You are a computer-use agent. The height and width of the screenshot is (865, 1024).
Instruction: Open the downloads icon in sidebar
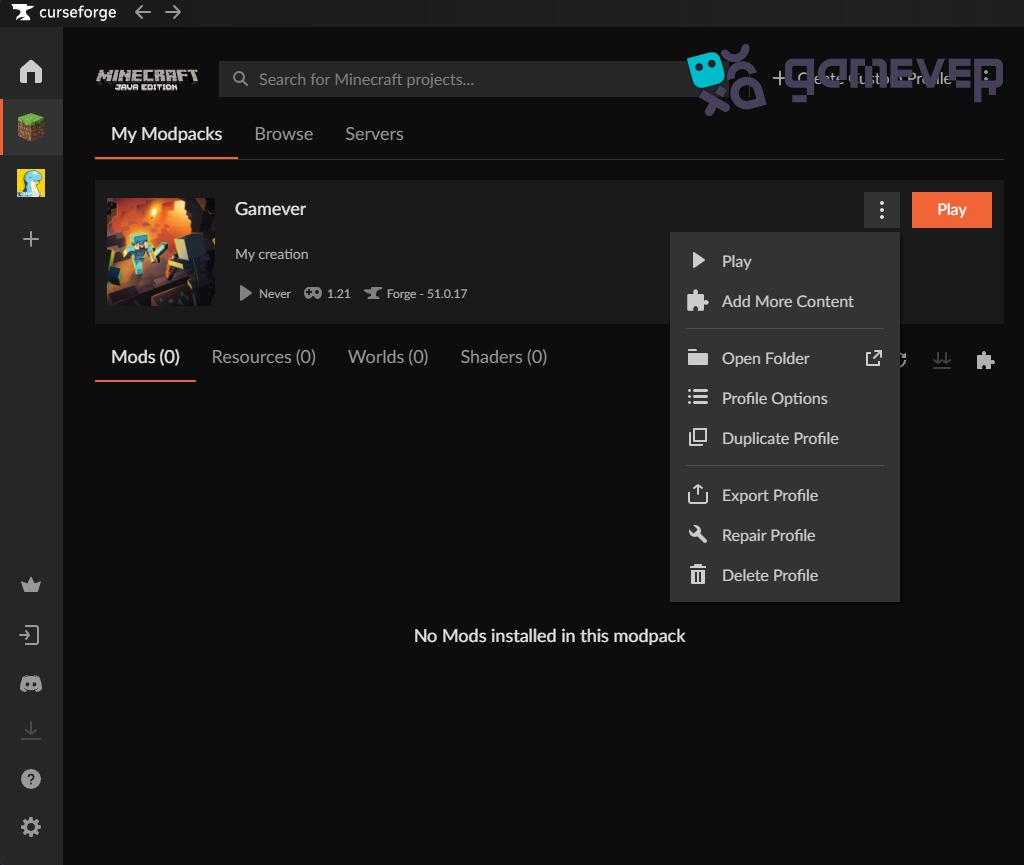31,731
